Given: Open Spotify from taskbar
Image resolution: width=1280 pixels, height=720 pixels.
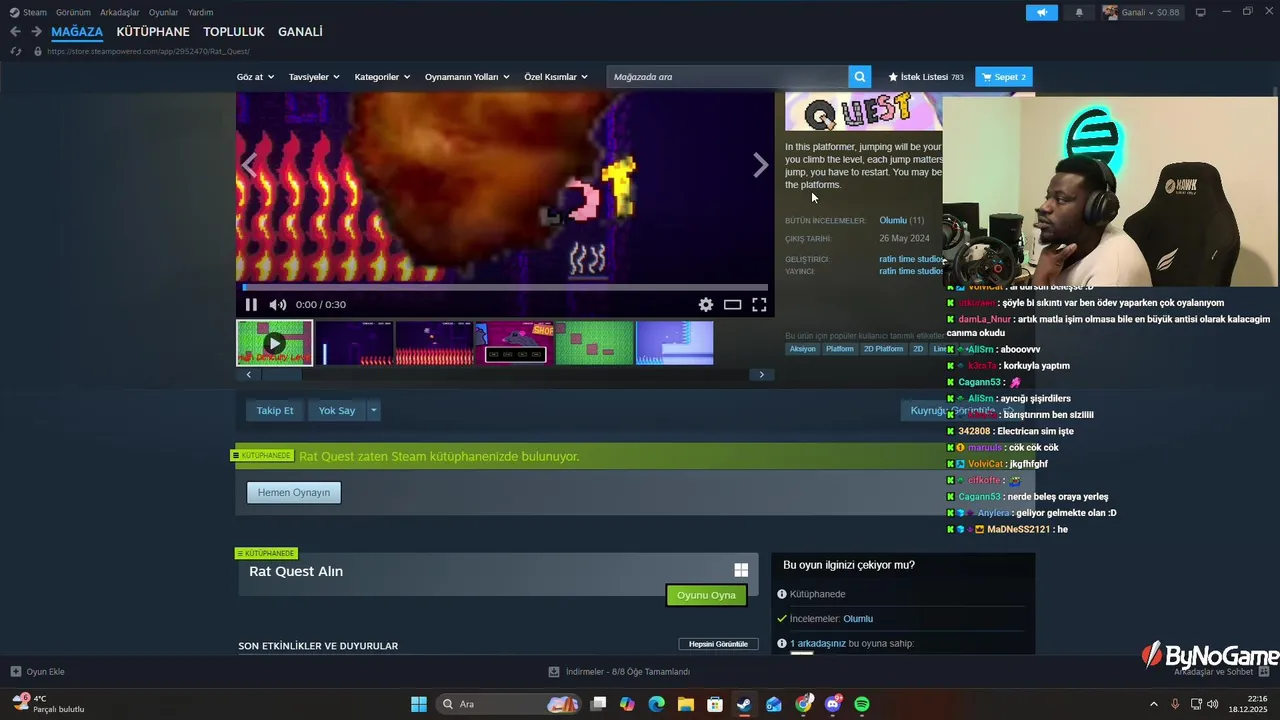Looking at the screenshot, I should pyautogui.click(x=862, y=704).
